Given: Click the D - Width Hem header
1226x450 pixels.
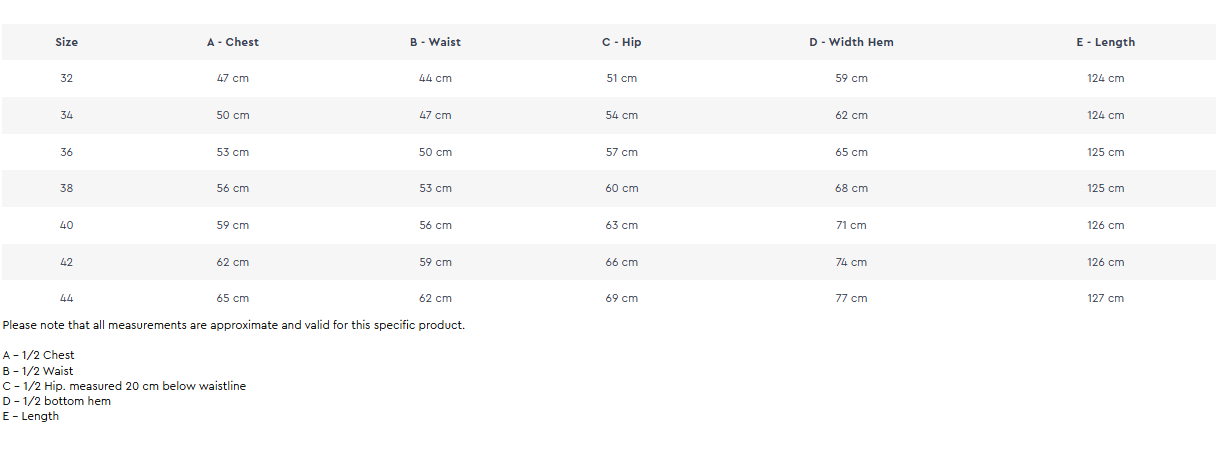Looking at the screenshot, I should (851, 42).
